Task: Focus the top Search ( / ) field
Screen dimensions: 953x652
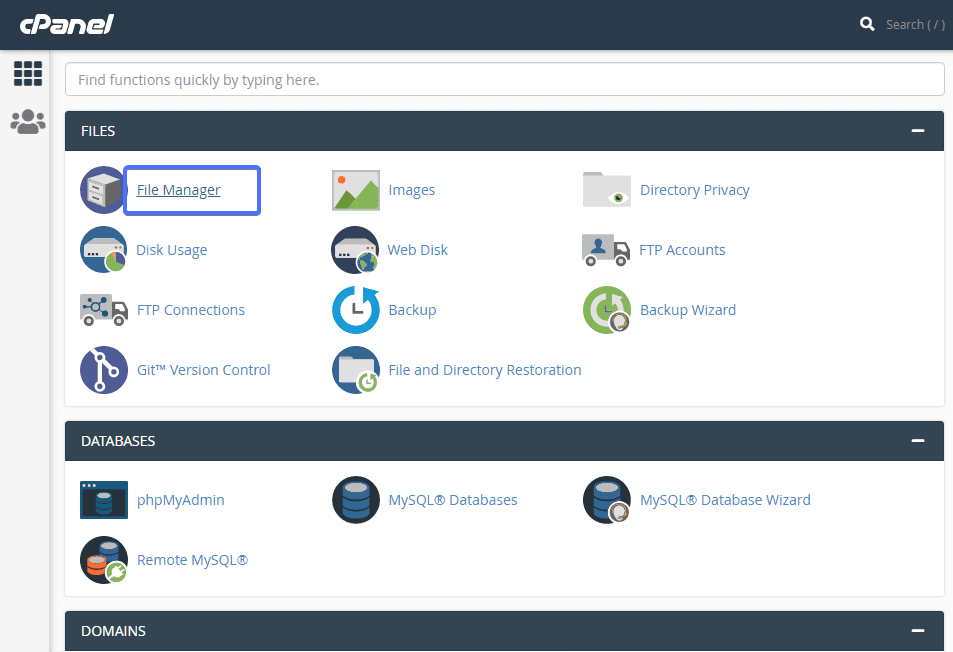Action: pyautogui.click(x=915, y=25)
